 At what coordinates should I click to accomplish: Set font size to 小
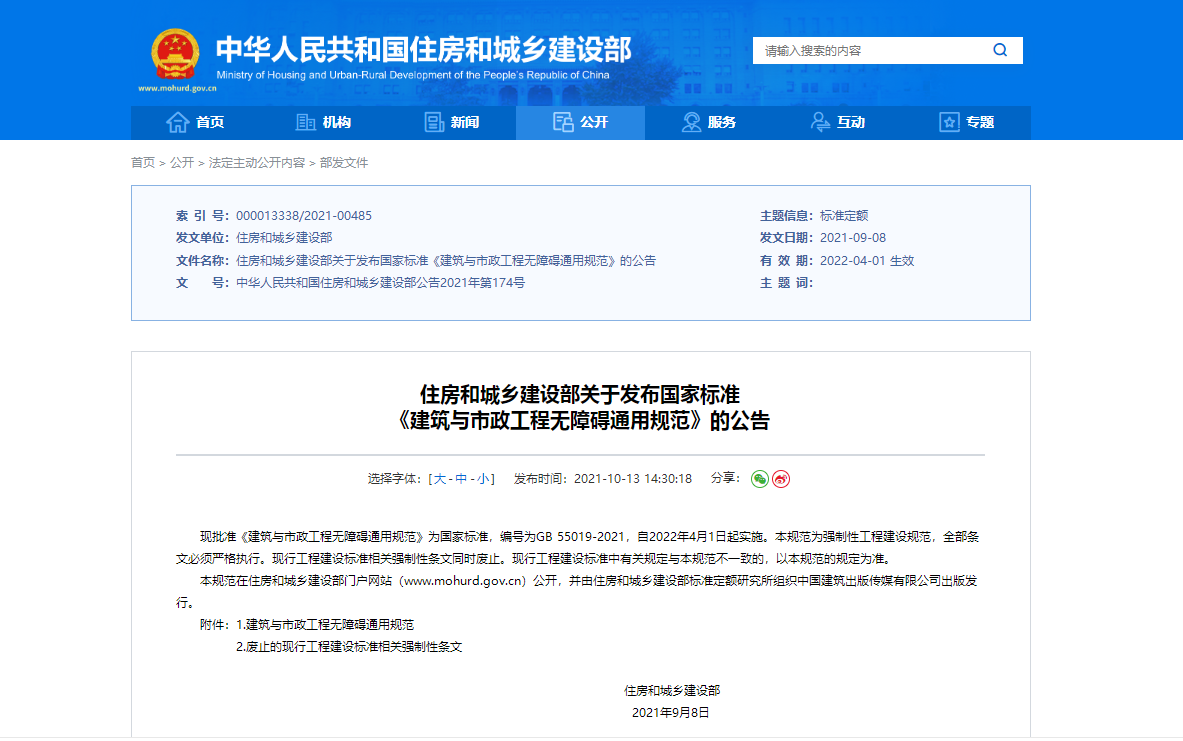tap(483, 479)
